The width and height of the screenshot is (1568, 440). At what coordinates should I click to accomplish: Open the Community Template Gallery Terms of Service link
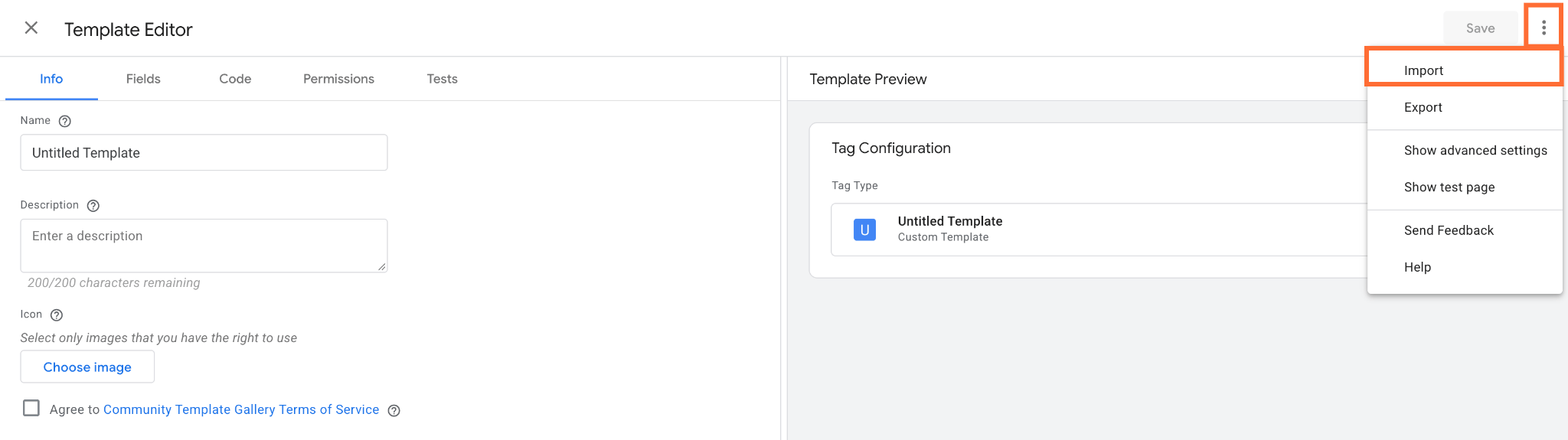click(x=241, y=409)
